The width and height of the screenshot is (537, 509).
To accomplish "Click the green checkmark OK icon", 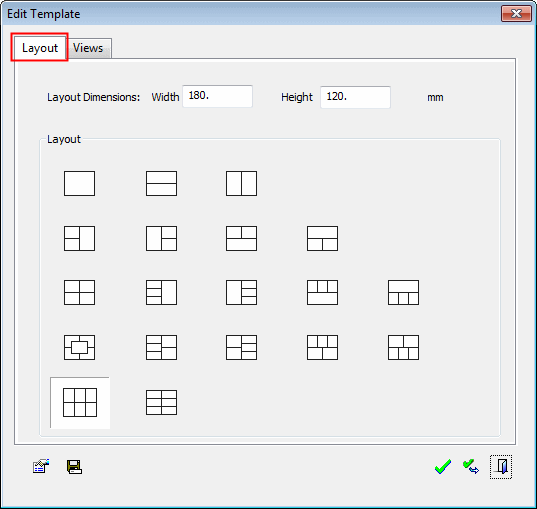I will click(x=443, y=467).
